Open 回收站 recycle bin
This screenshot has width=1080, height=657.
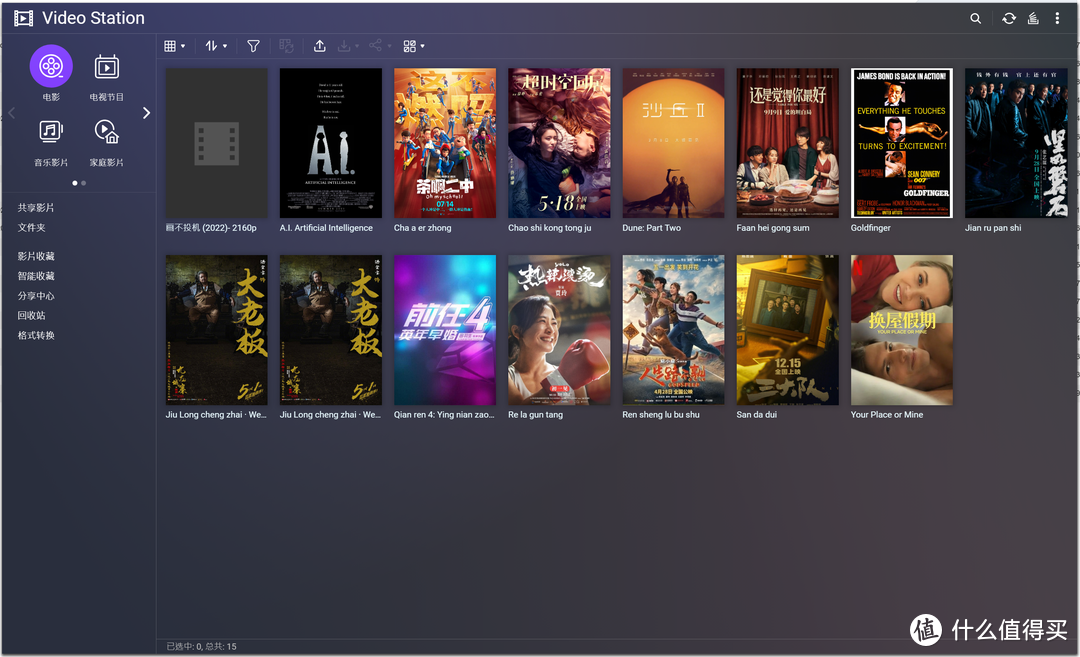pyautogui.click(x=31, y=315)
